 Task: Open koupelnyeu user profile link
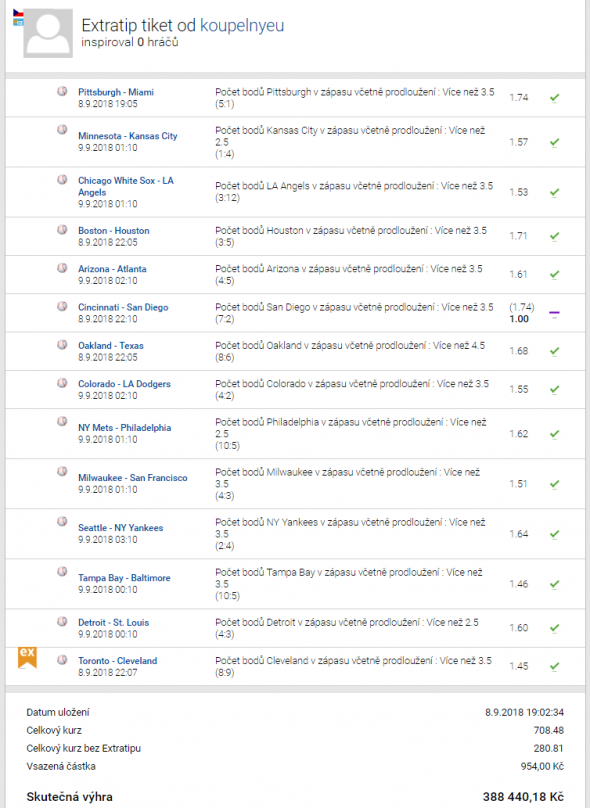pos(242,25)
